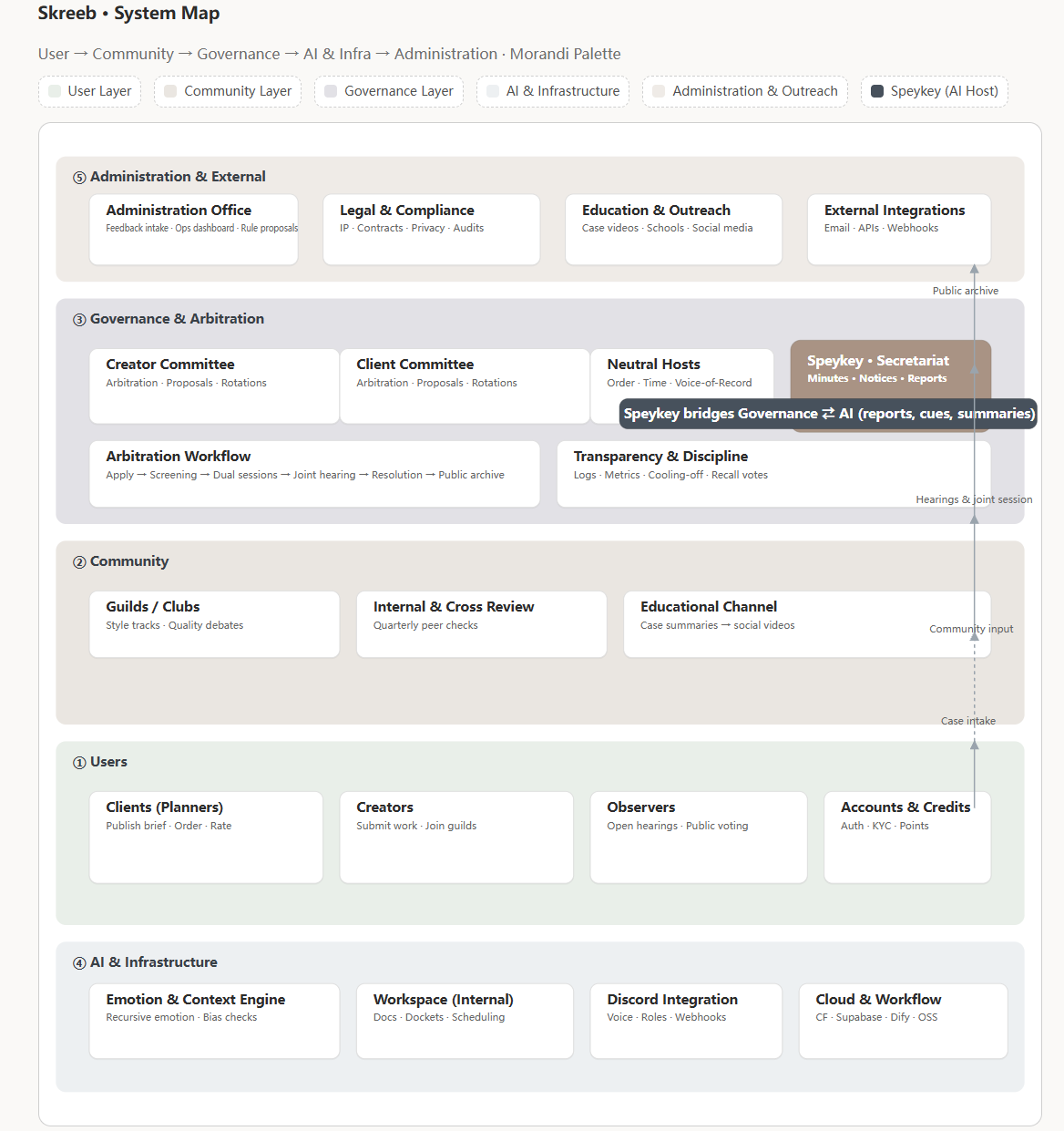Screen dimensions: 1064x1131
Task: Click the User Layer green color swatch
Action: tap(55, 91)
